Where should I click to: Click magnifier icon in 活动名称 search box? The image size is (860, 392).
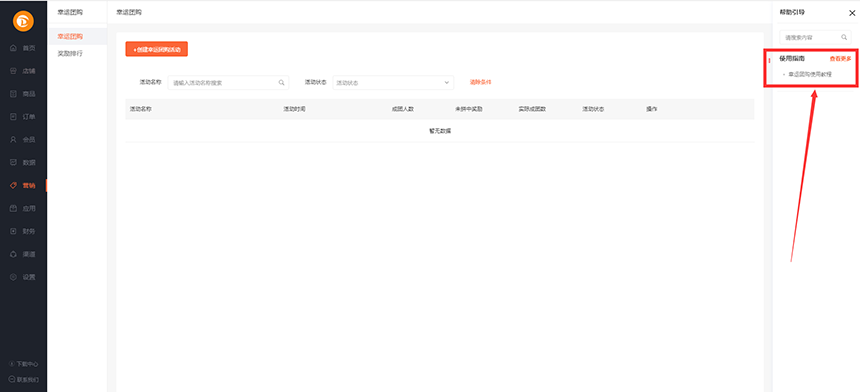click(281, 83)
